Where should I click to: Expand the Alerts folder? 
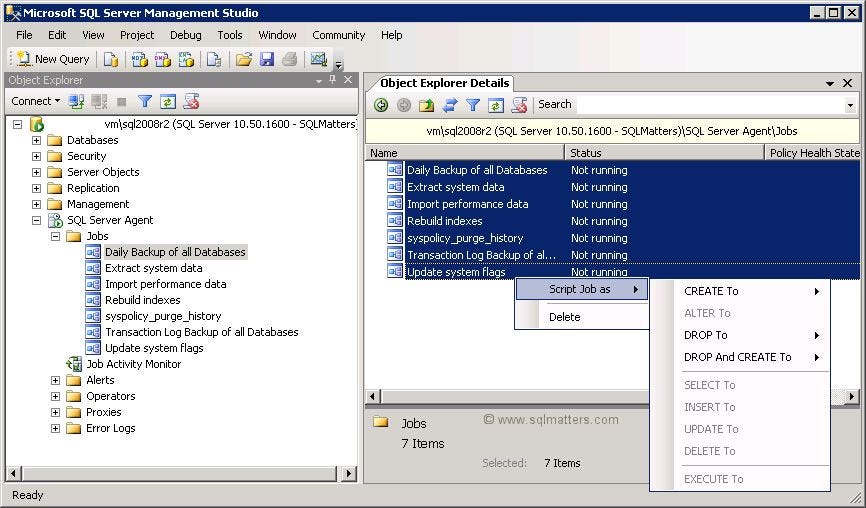pyautogui.click(x=55, y=380)
